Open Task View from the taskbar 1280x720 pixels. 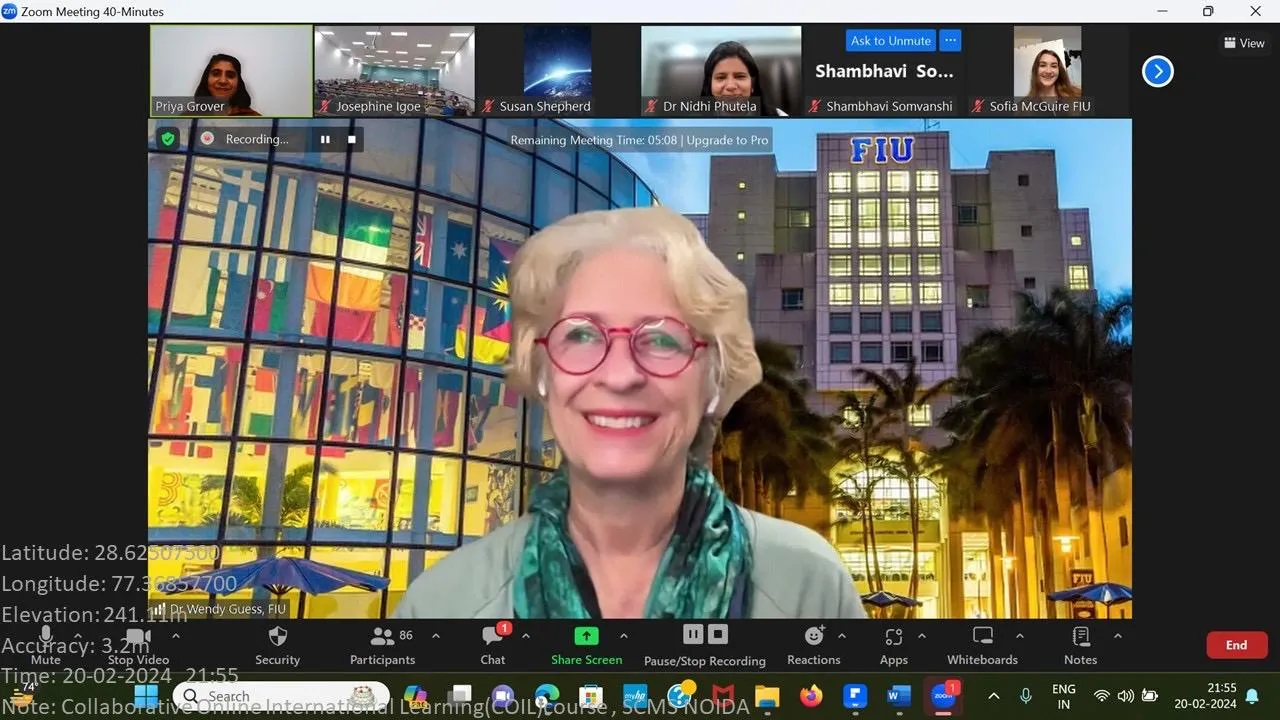[459, 695]
